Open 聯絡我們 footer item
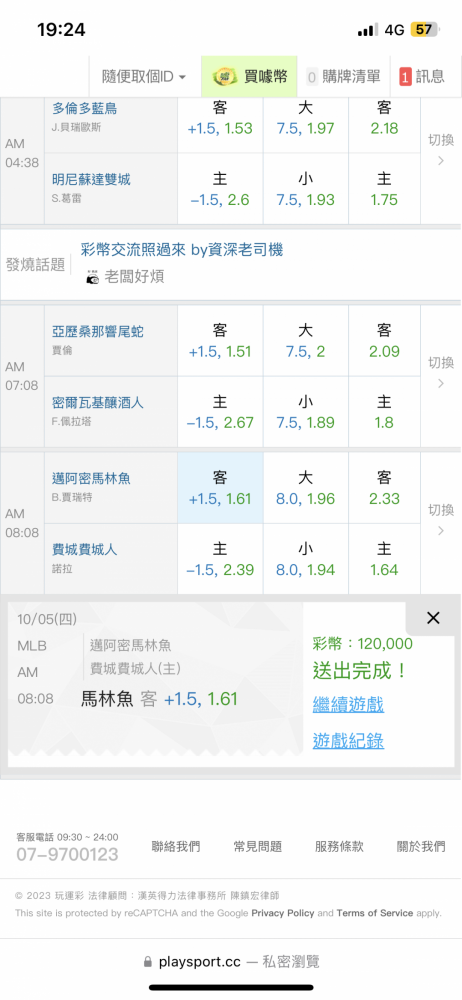Screen dimensions: 462x1000 (x=176, y=847)
